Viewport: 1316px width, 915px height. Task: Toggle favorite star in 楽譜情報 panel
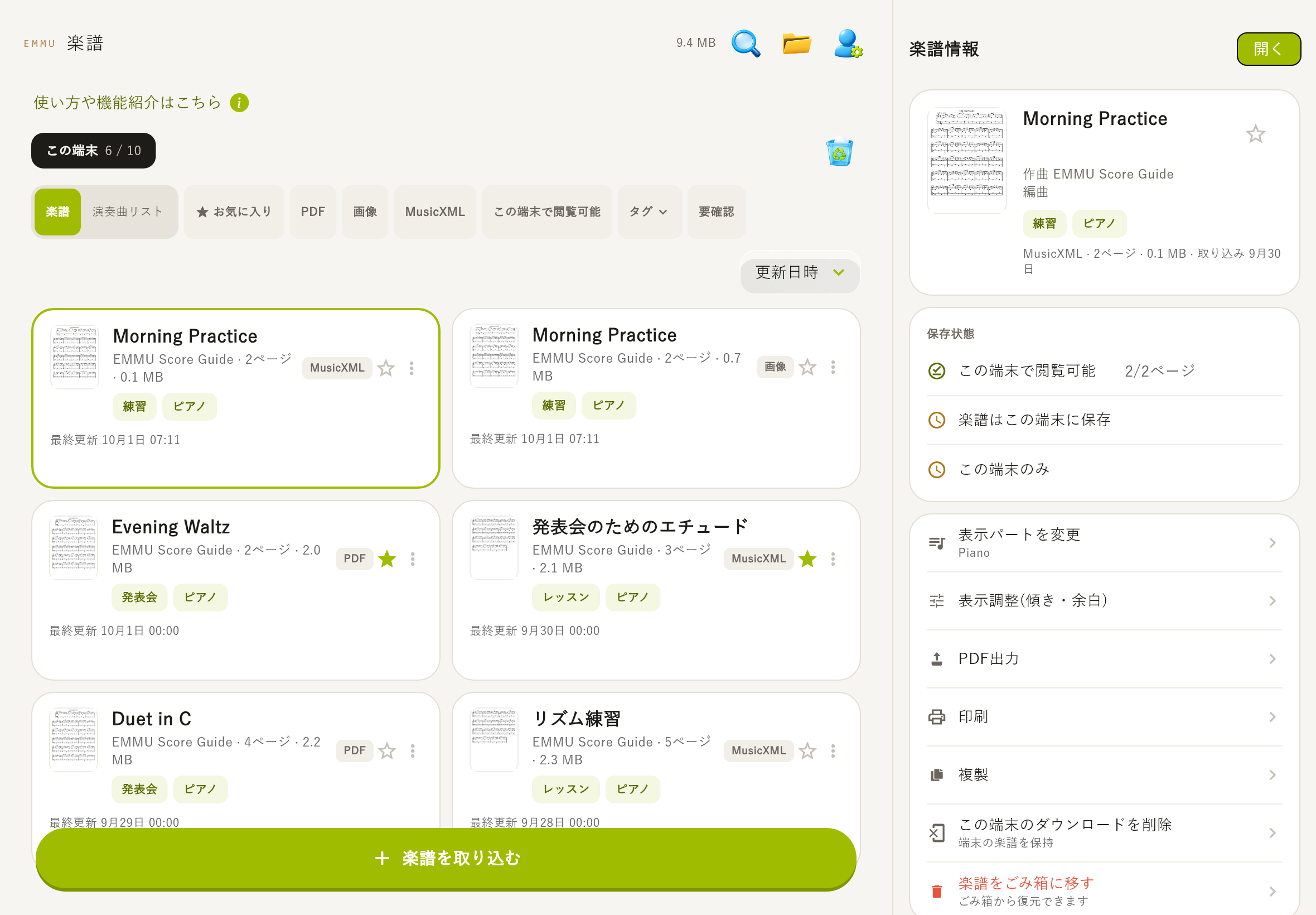pyautogui.click(x=1255, y=134)
